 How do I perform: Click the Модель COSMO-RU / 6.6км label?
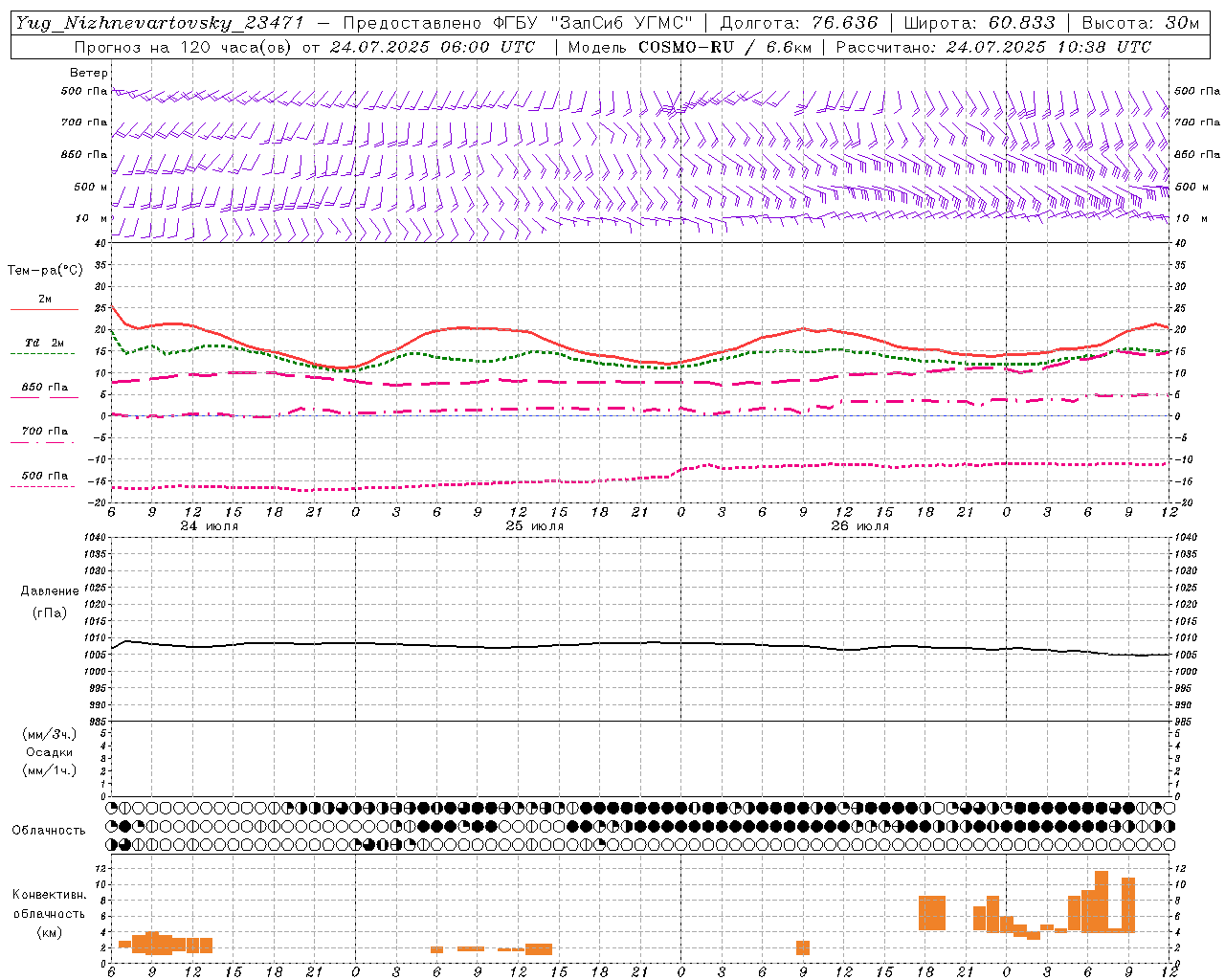pos(689,47)
